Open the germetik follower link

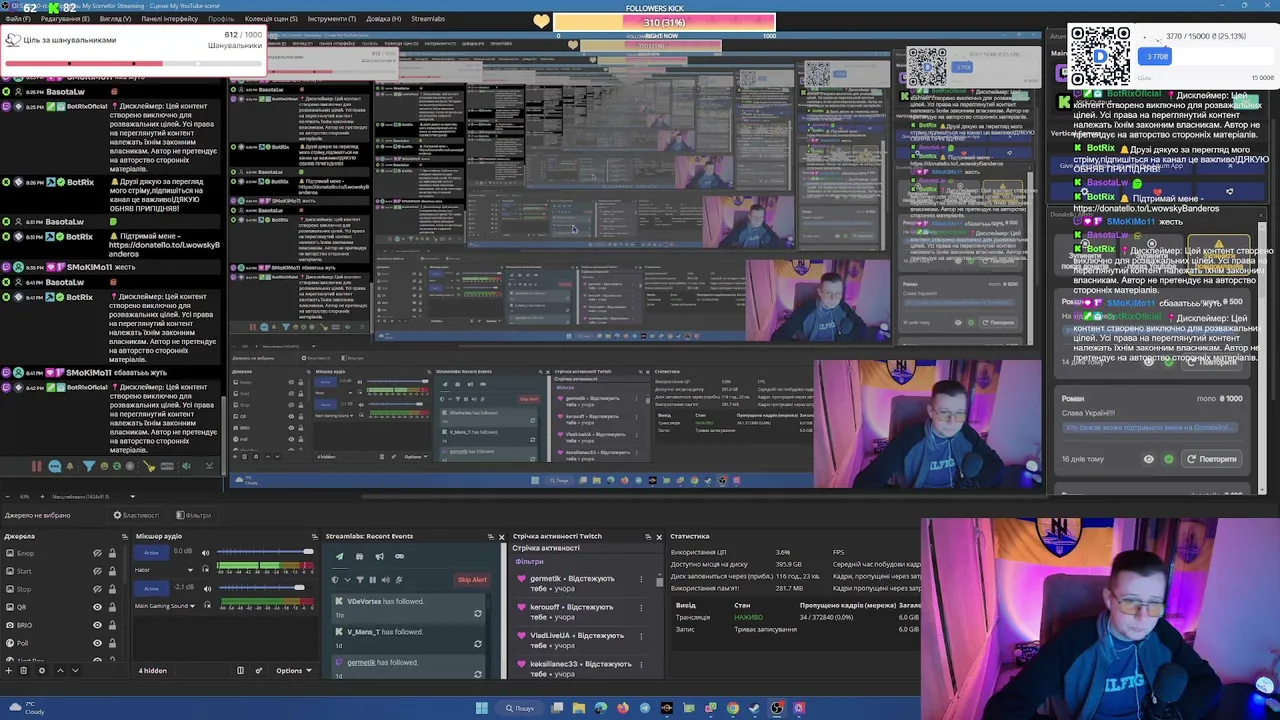tap(361, 662)
